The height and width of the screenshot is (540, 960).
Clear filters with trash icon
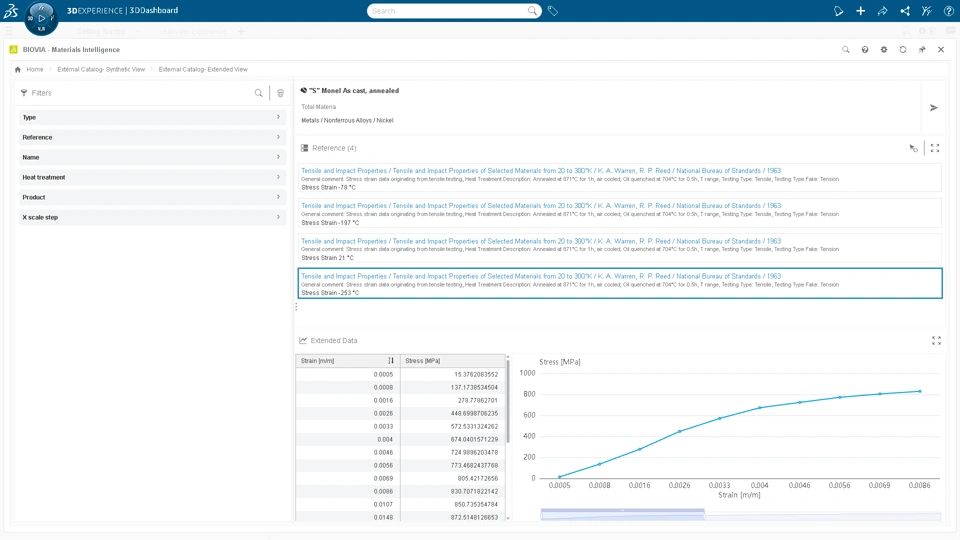(280, 93)
